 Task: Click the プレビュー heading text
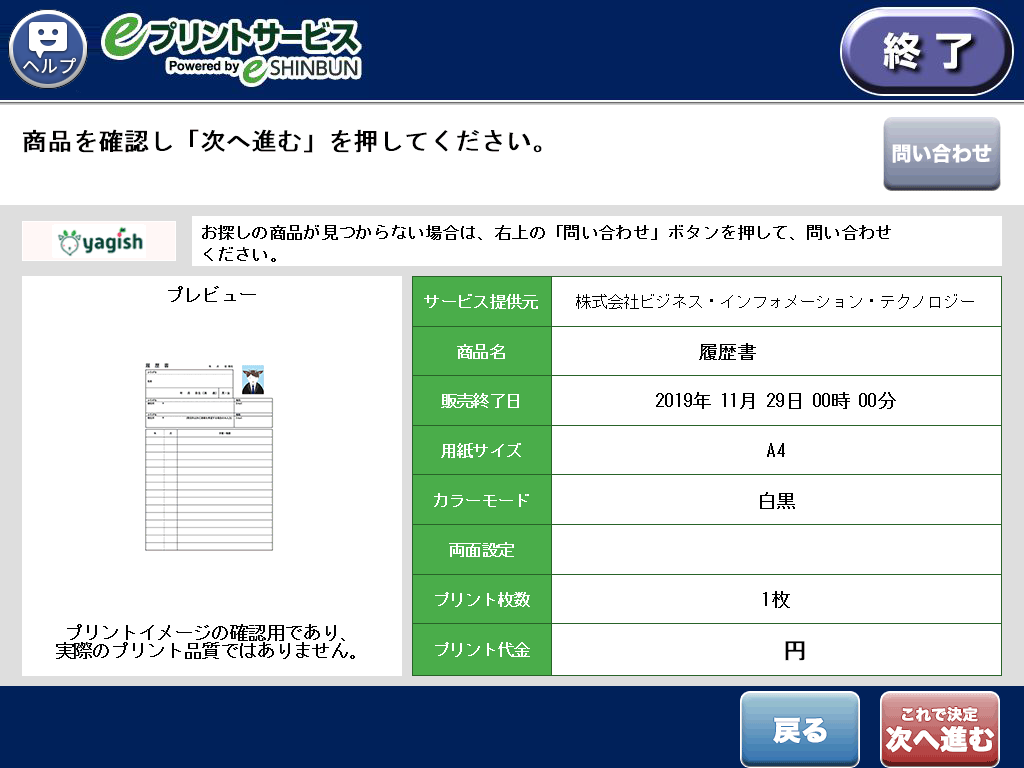coord(212,295)
